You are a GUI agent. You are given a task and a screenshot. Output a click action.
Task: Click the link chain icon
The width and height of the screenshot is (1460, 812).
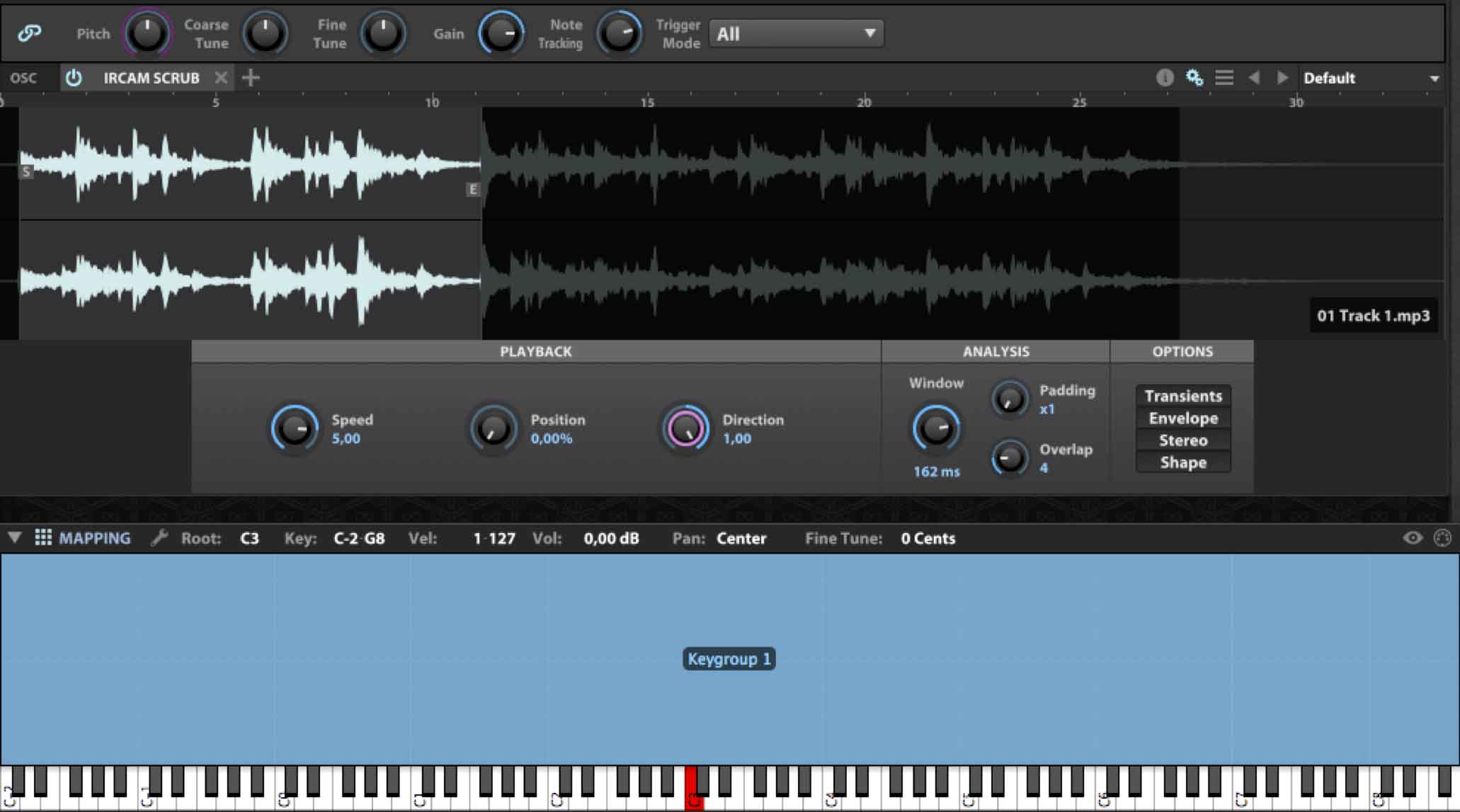pos(29,33)
